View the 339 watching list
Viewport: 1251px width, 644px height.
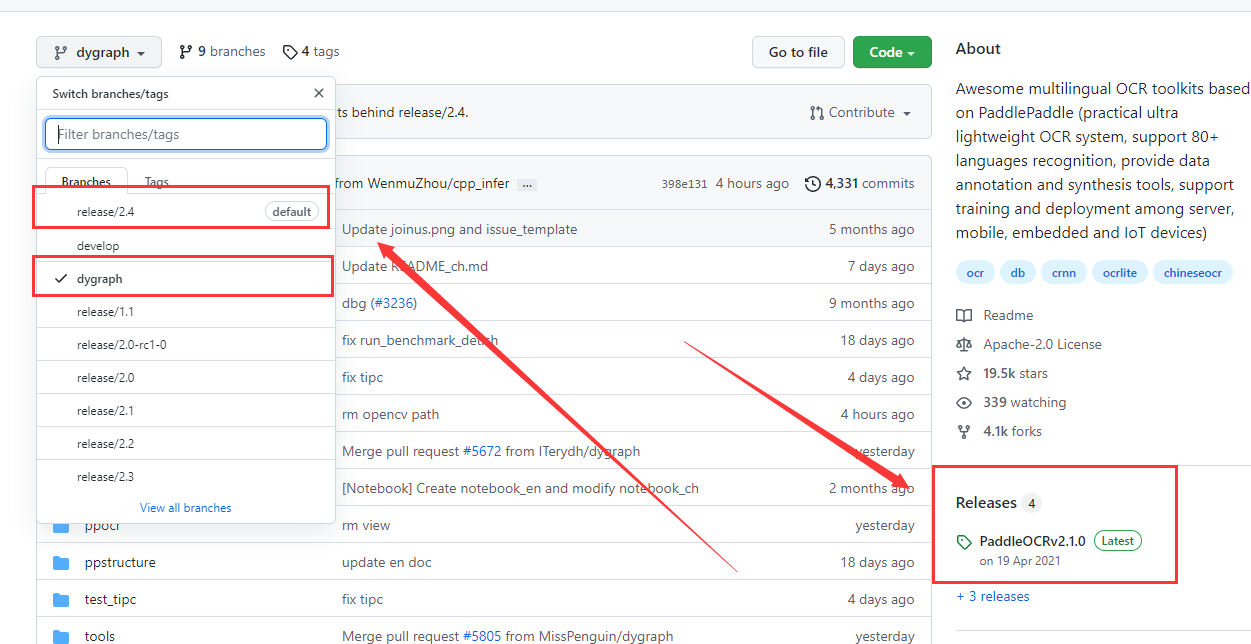(1024, 402)
